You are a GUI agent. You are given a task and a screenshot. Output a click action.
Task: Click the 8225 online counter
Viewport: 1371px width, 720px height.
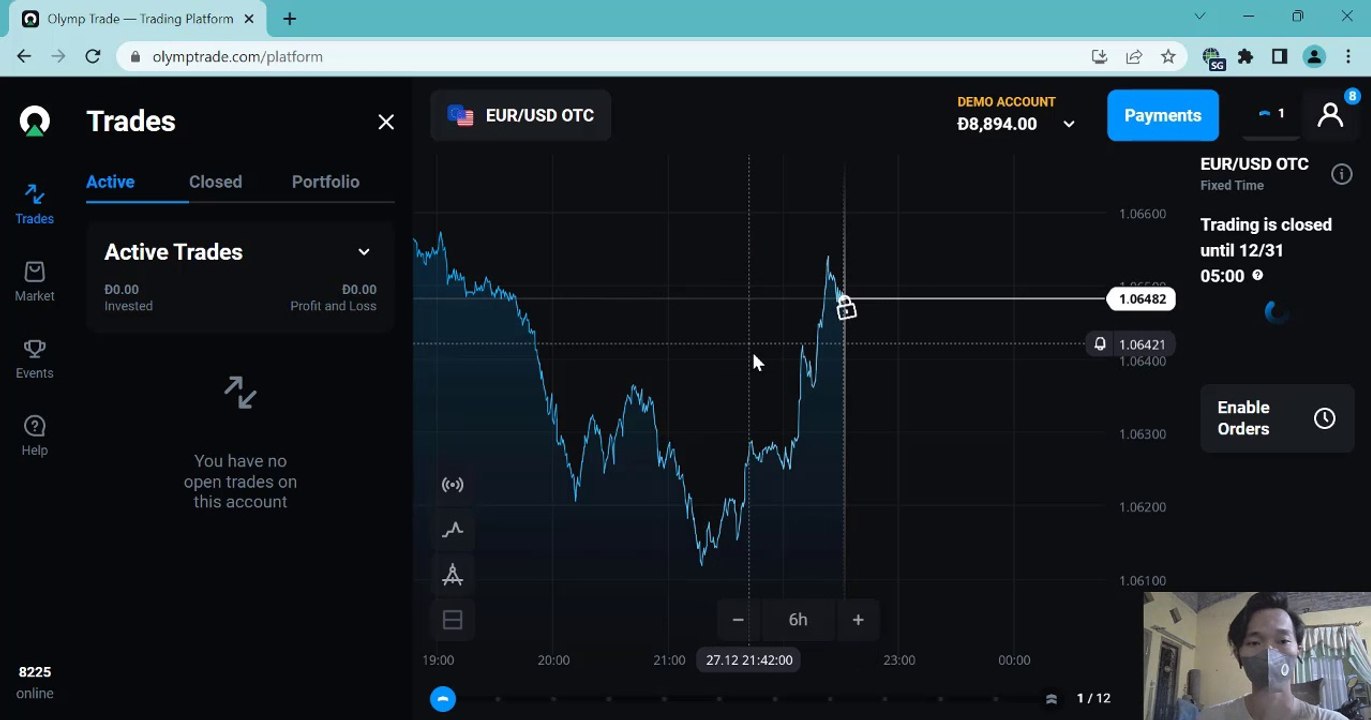tap(35, 682)
